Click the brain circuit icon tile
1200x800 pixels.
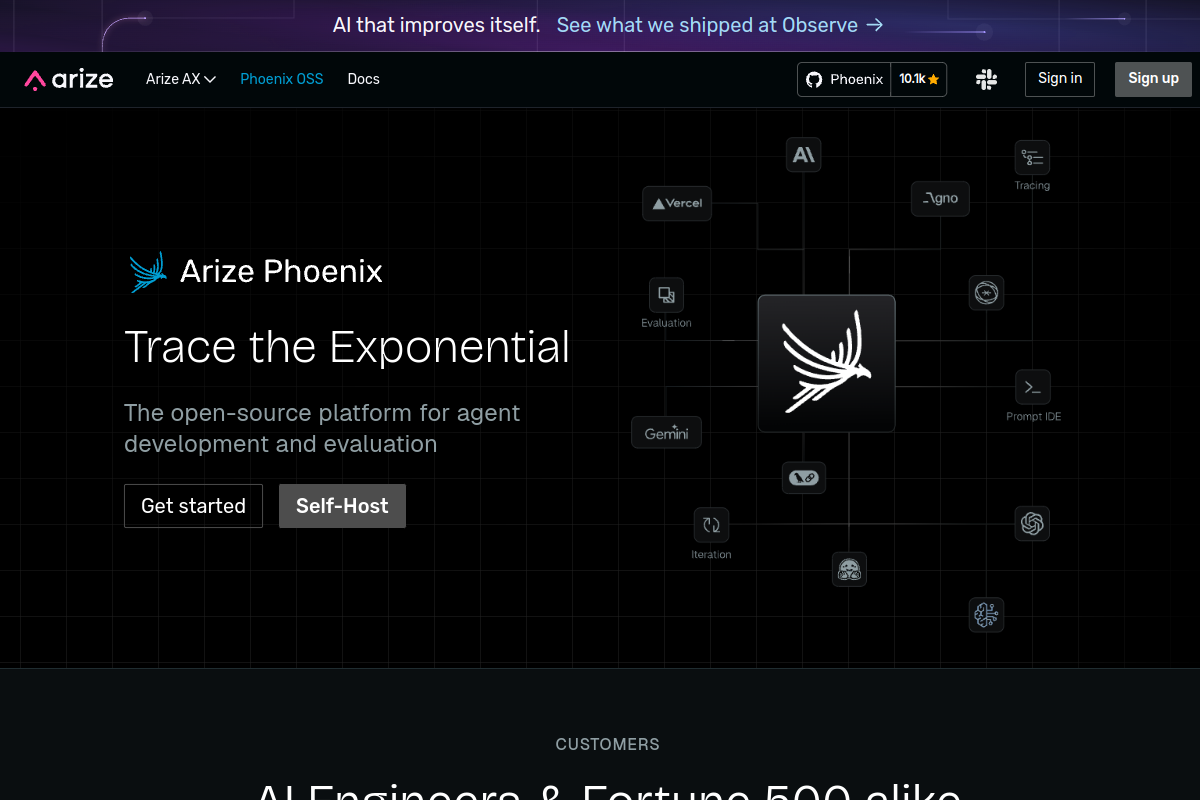986,614
